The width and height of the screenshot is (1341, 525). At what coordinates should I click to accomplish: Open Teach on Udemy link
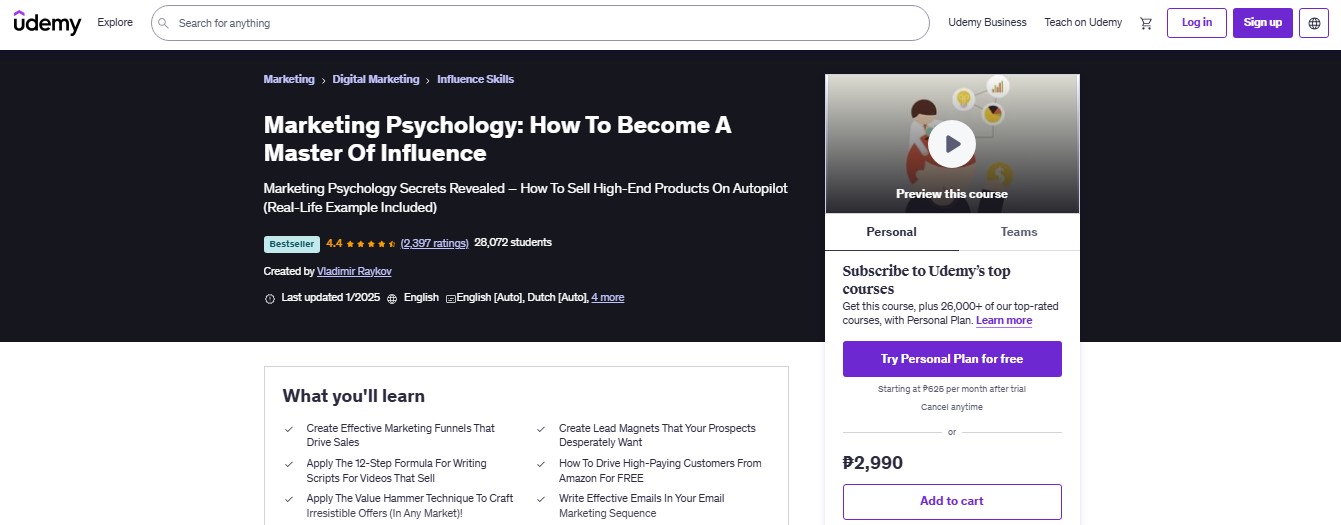[1083, 22]
